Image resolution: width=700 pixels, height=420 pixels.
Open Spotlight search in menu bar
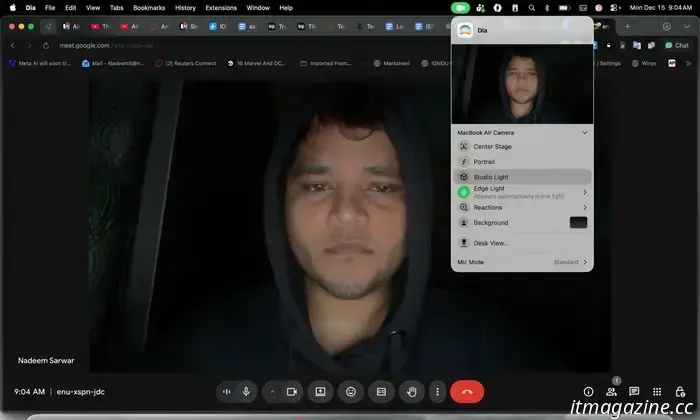531,8
